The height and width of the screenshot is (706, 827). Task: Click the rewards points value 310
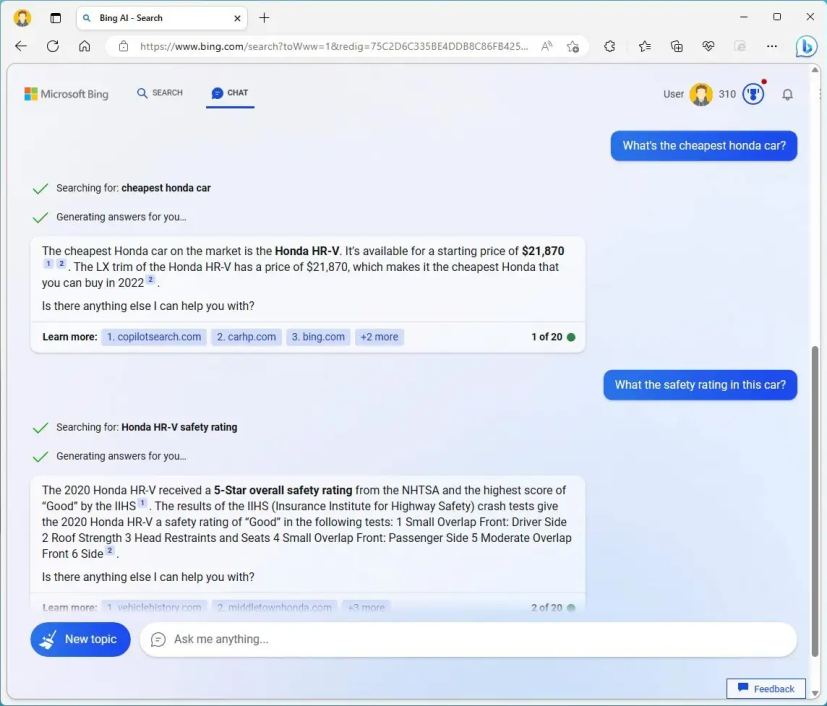(x=727, y=94)
